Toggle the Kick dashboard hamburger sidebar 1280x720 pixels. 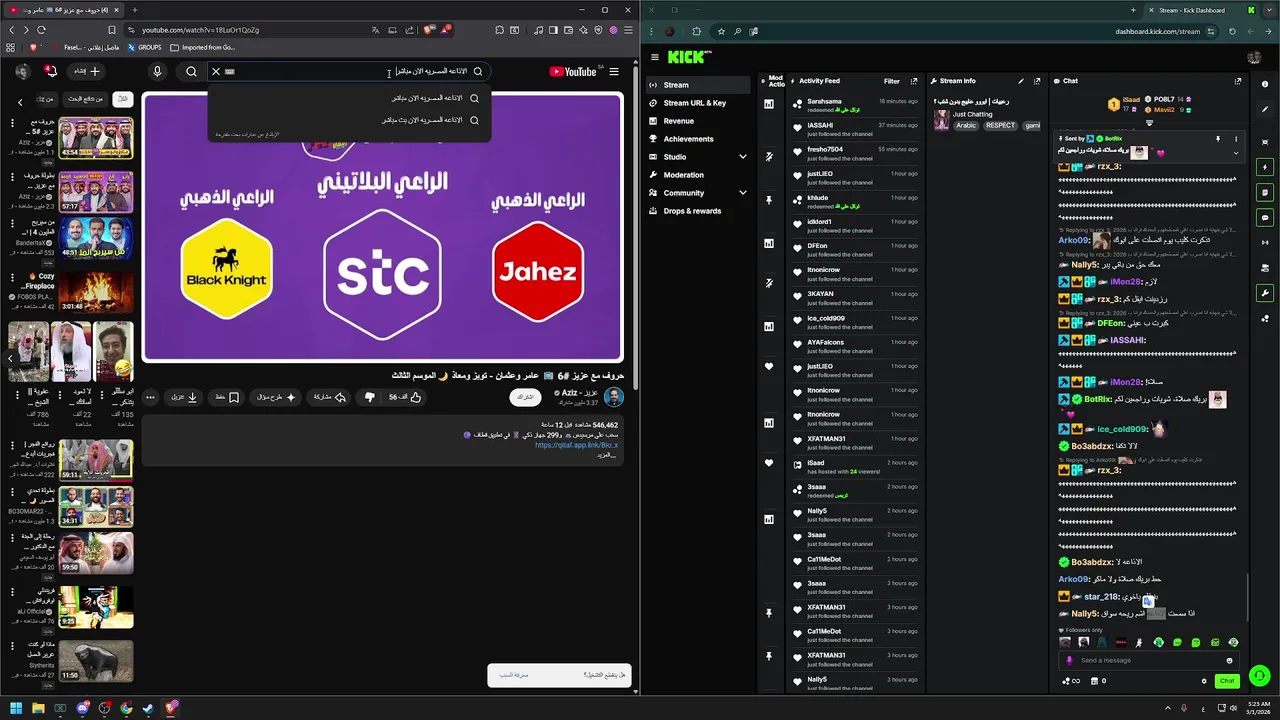654,57
